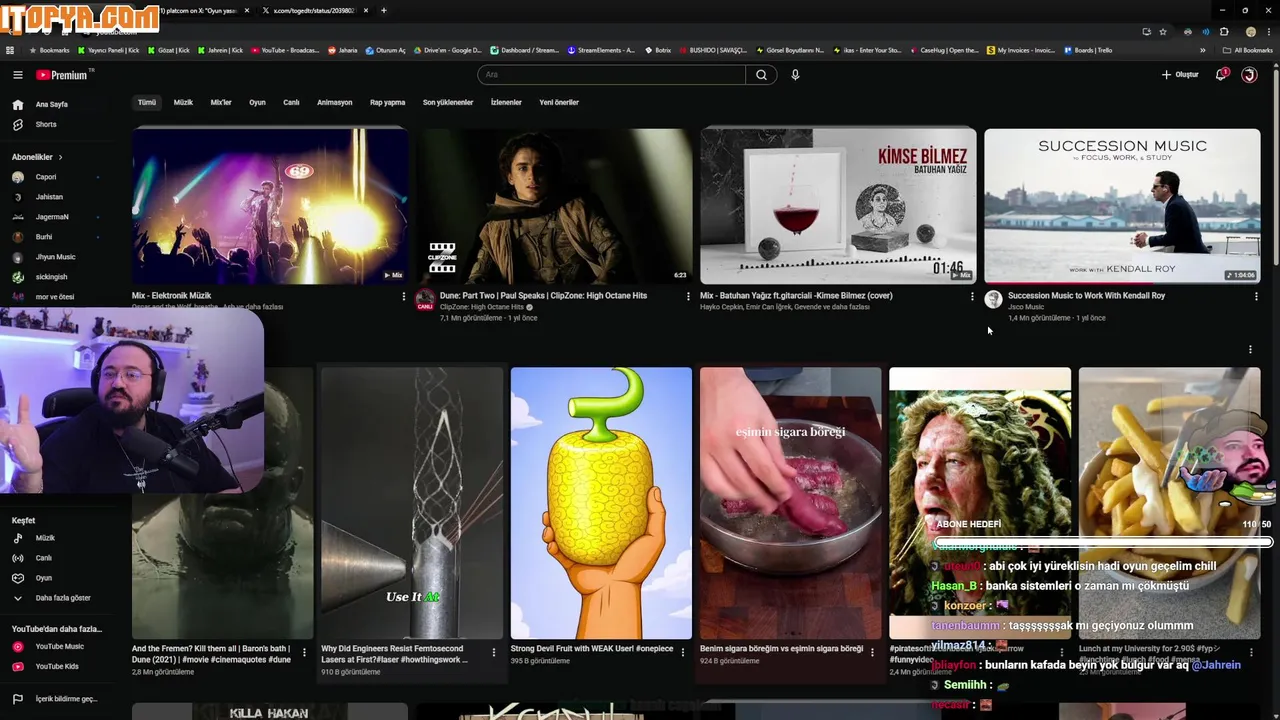Viewport: 1280px width, 720px height.
Task: Open options for Femtosecond Lasers short
Action: pos(493,652)
